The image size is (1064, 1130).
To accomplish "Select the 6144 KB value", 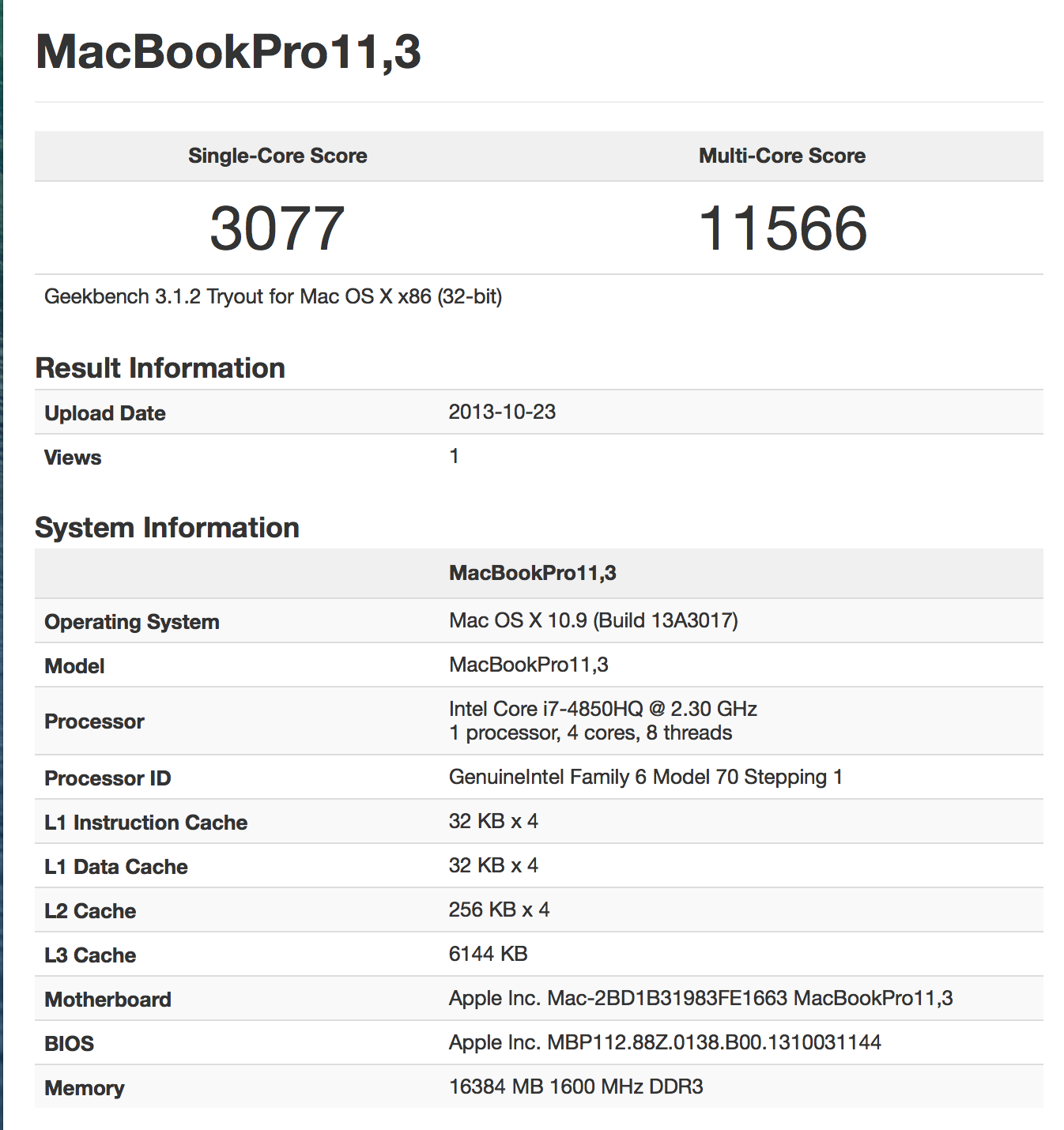I will coord(488,954).
